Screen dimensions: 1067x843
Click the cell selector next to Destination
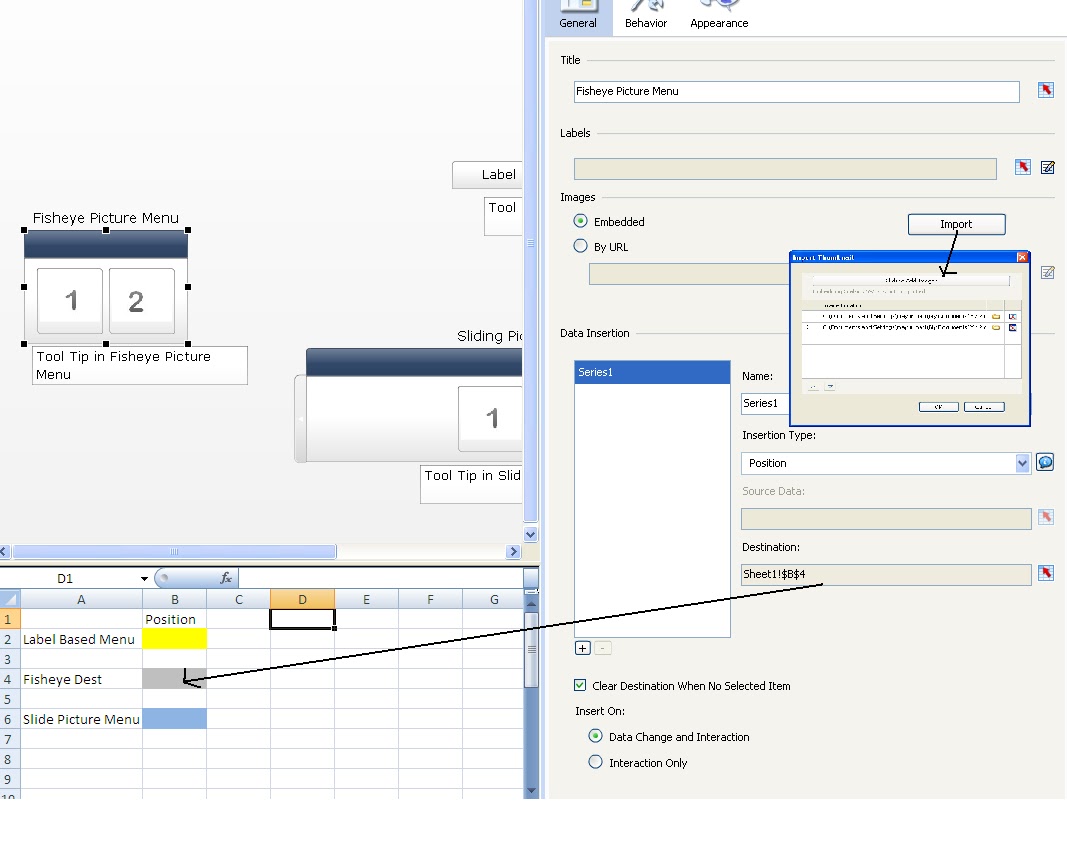click(1046, 574)
